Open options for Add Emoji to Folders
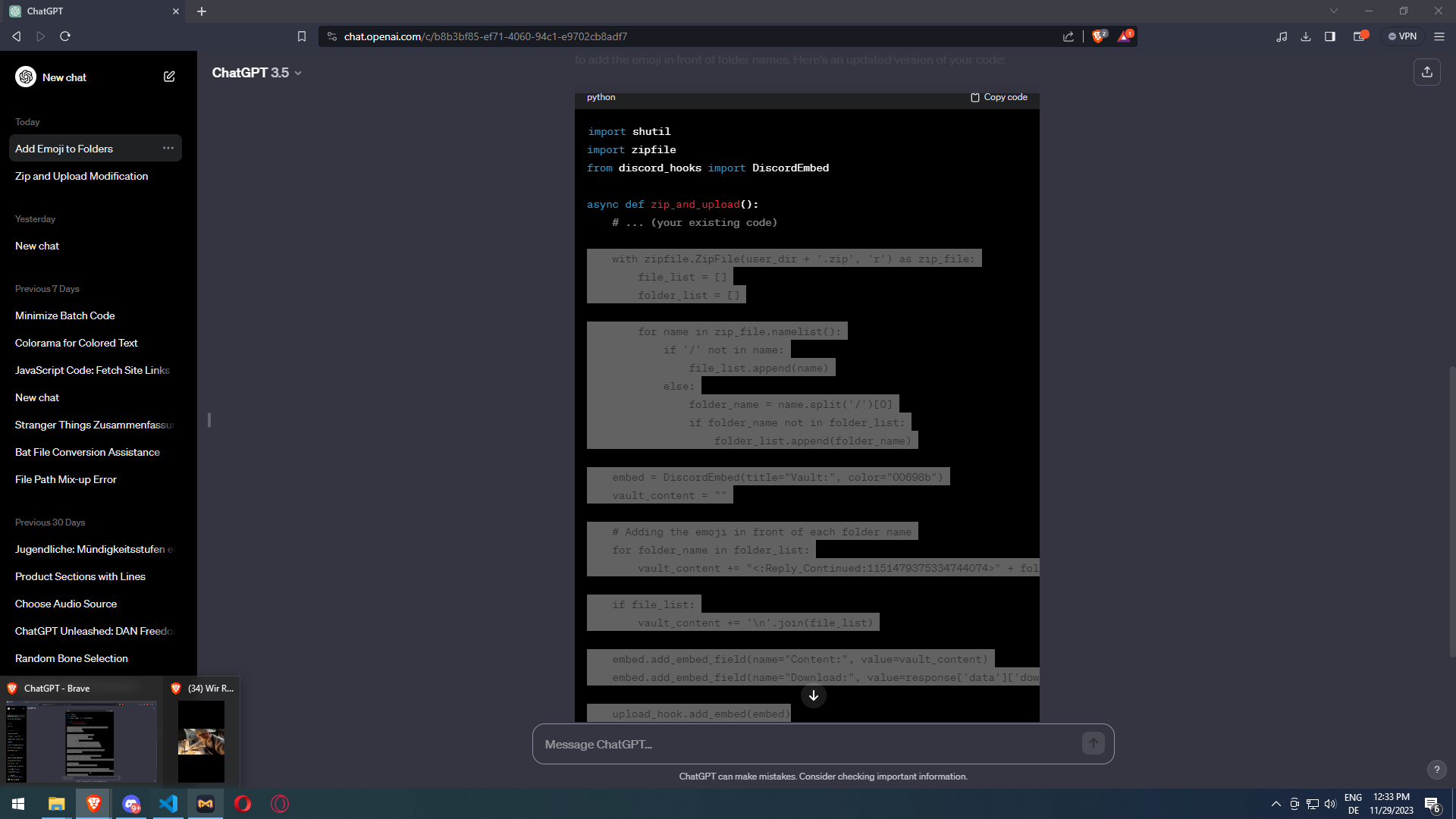The width and height of the screenshot is (1456, 819). point(168,149)
